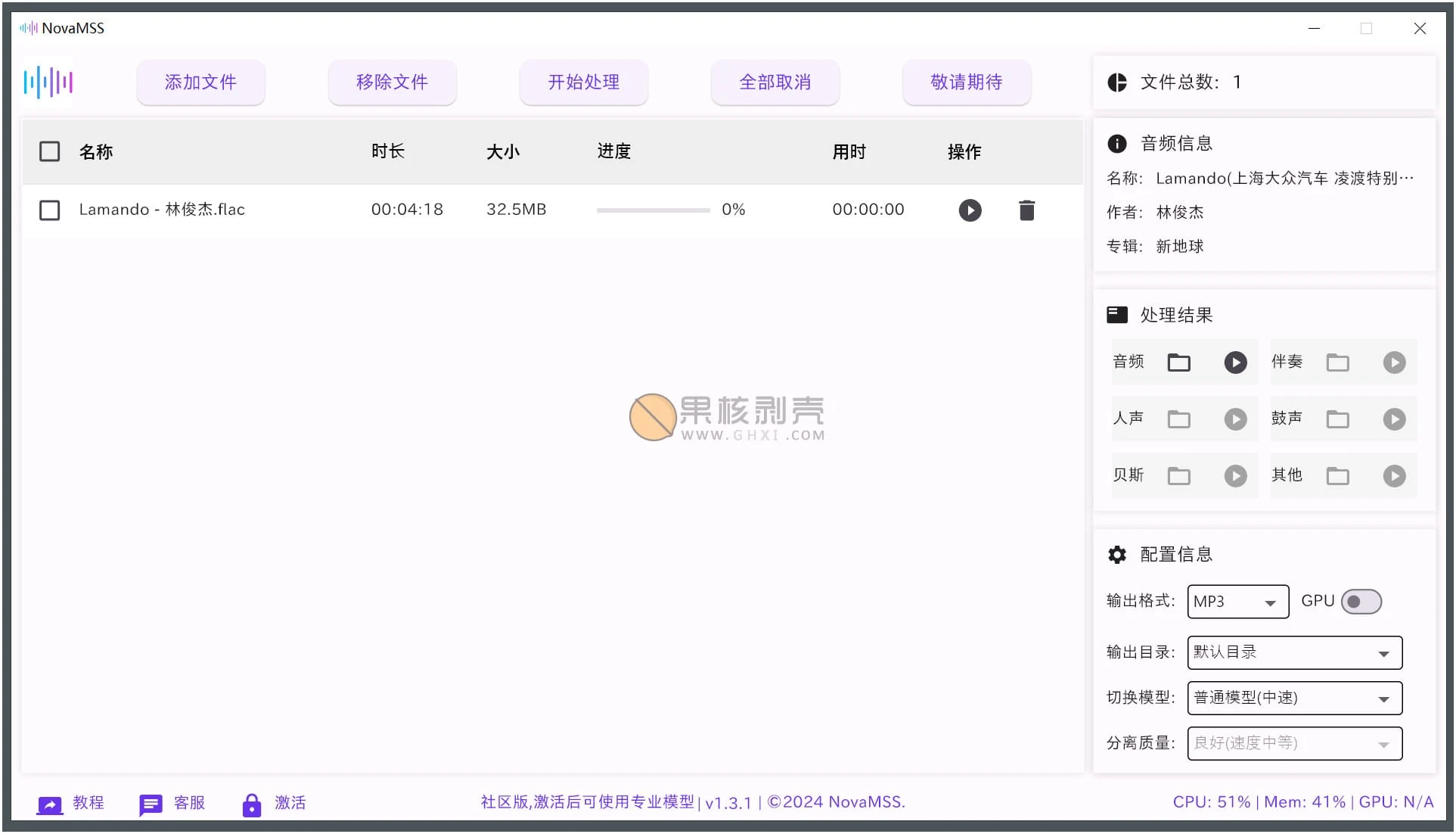Image resolution: width=1456 pixels, height=834 pixels.
Task: Open the 人声 (vocals) output folder
Action: [1178, 419]
